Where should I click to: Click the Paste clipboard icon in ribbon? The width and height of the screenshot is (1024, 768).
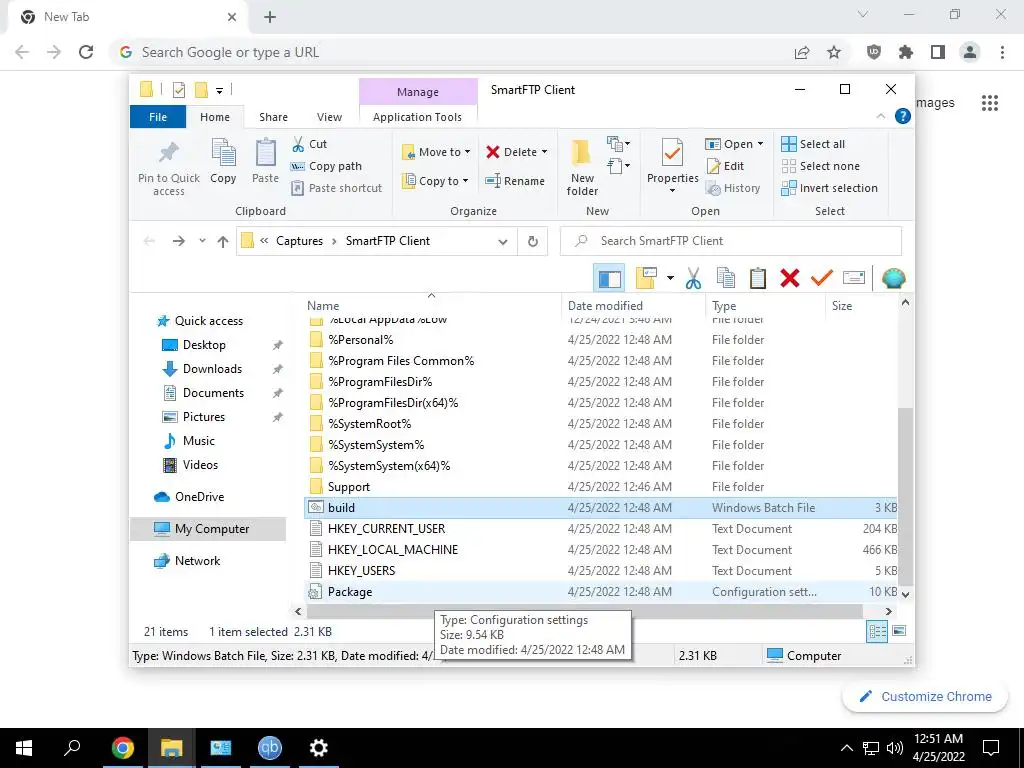(265, 153)
